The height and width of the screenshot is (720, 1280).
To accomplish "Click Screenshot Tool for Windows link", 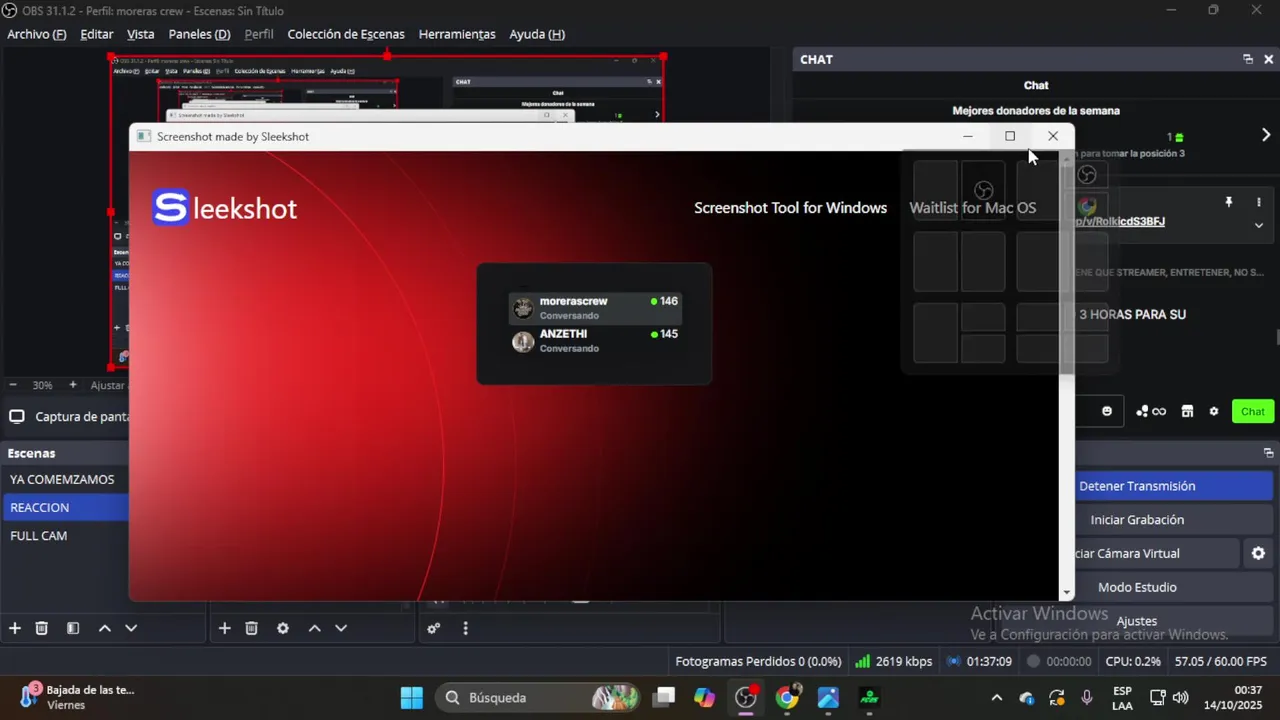I will [x=790, y=208].
